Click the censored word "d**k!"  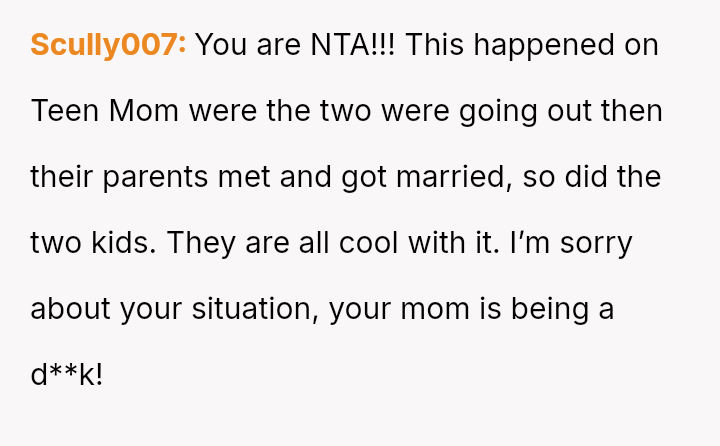click(67, 374)
